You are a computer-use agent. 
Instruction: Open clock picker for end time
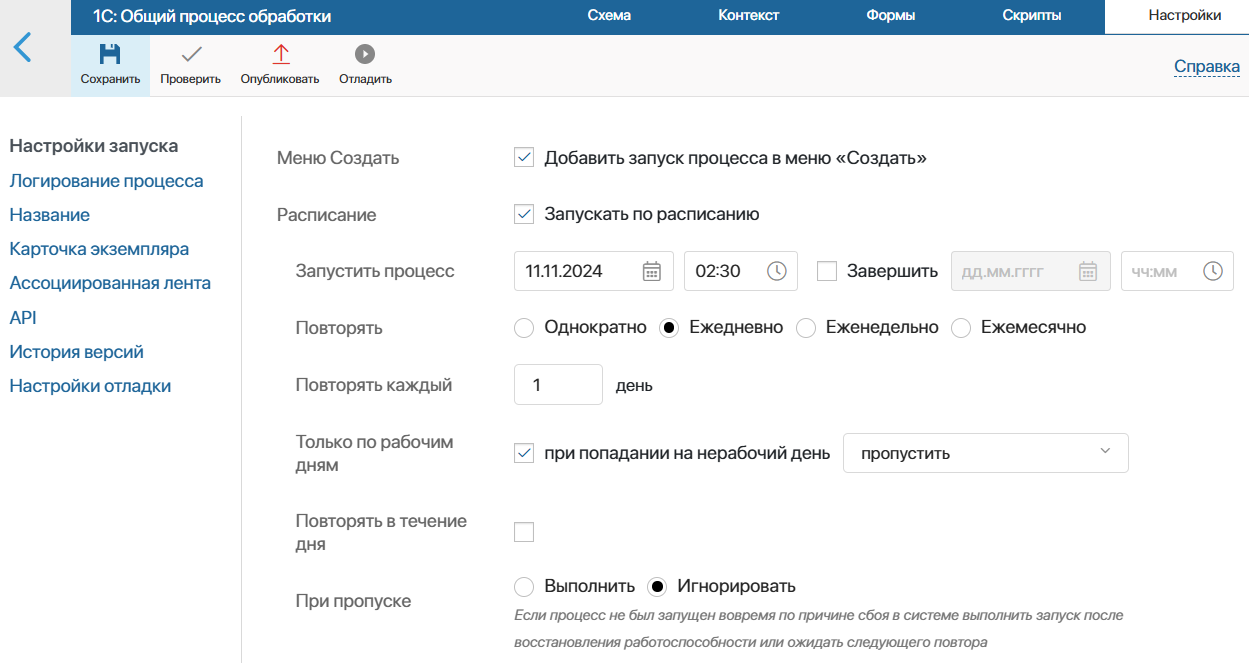[1212, 271]
